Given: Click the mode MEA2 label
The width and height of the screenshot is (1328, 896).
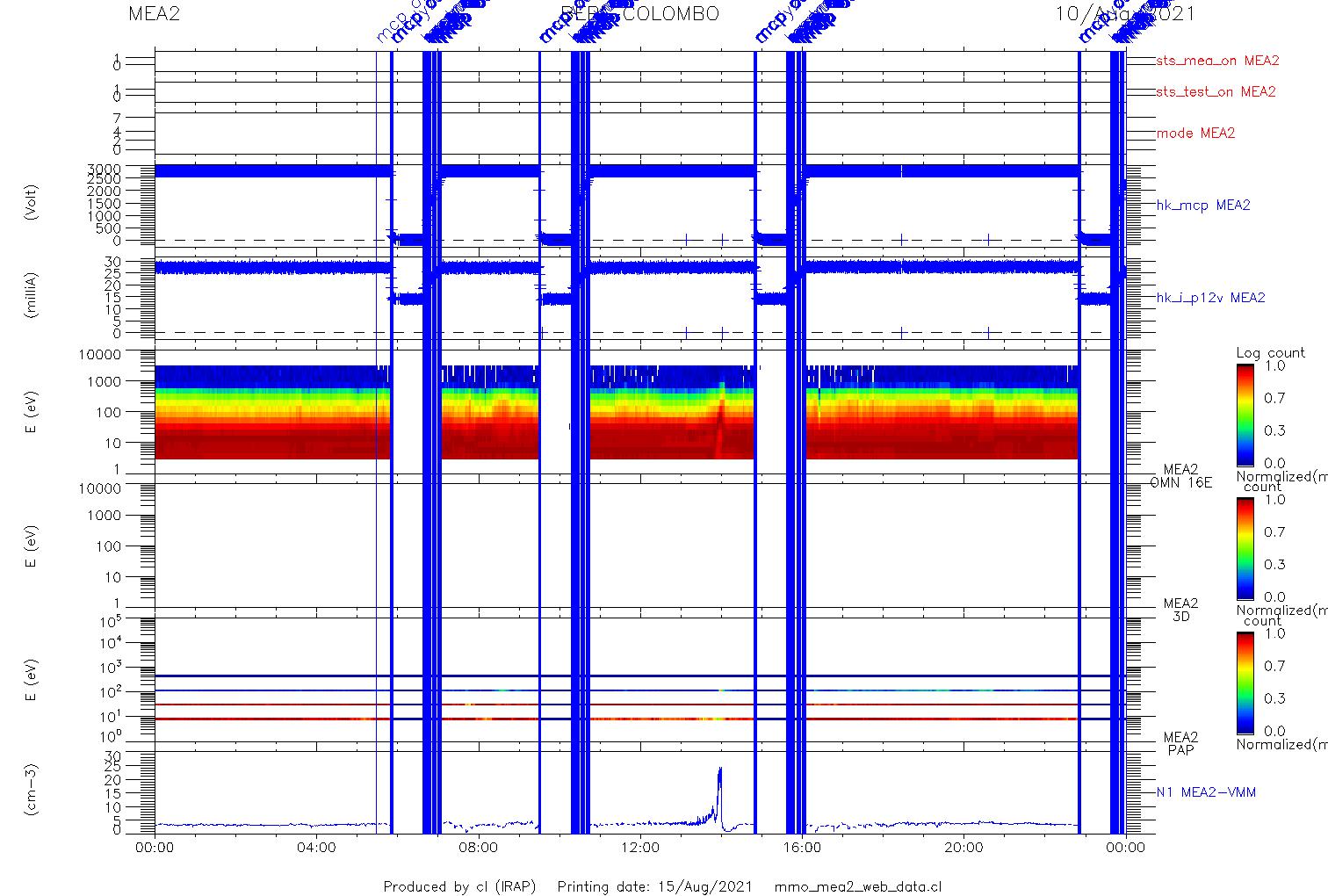Looking at the screenshot, I should click(1195, 134).
